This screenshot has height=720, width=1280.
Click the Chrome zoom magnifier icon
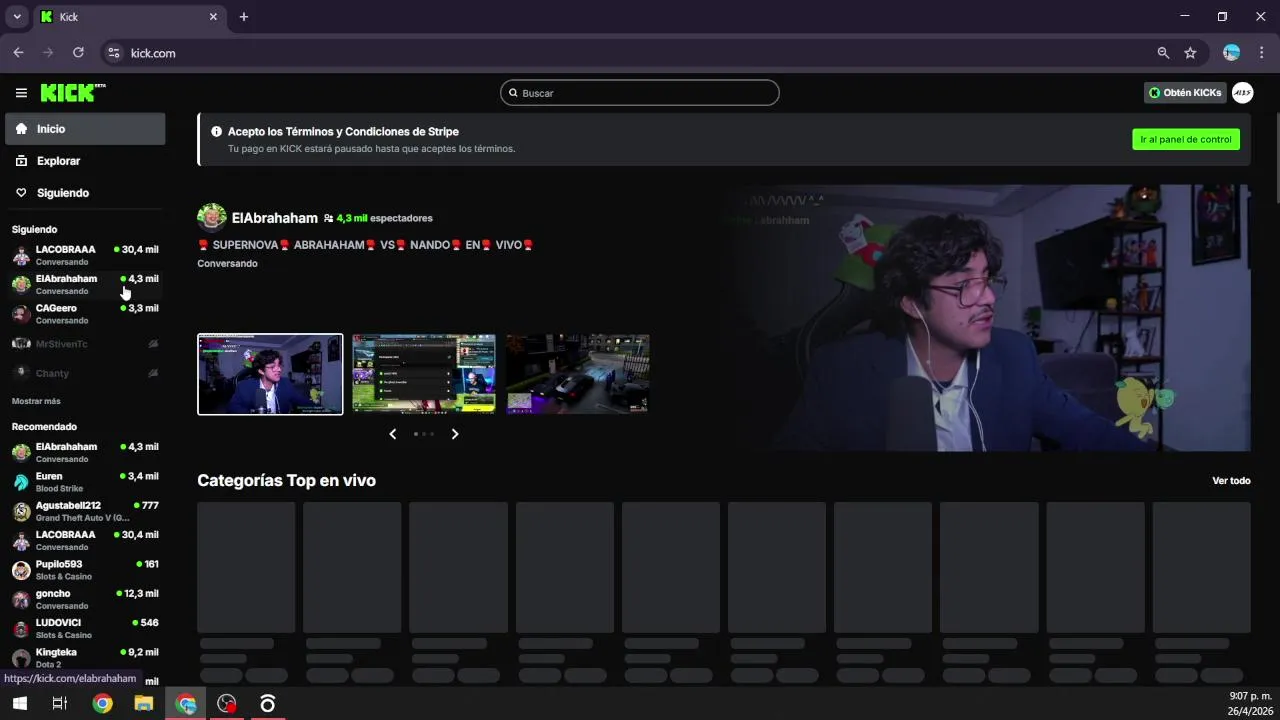[x=1163, y=53]
